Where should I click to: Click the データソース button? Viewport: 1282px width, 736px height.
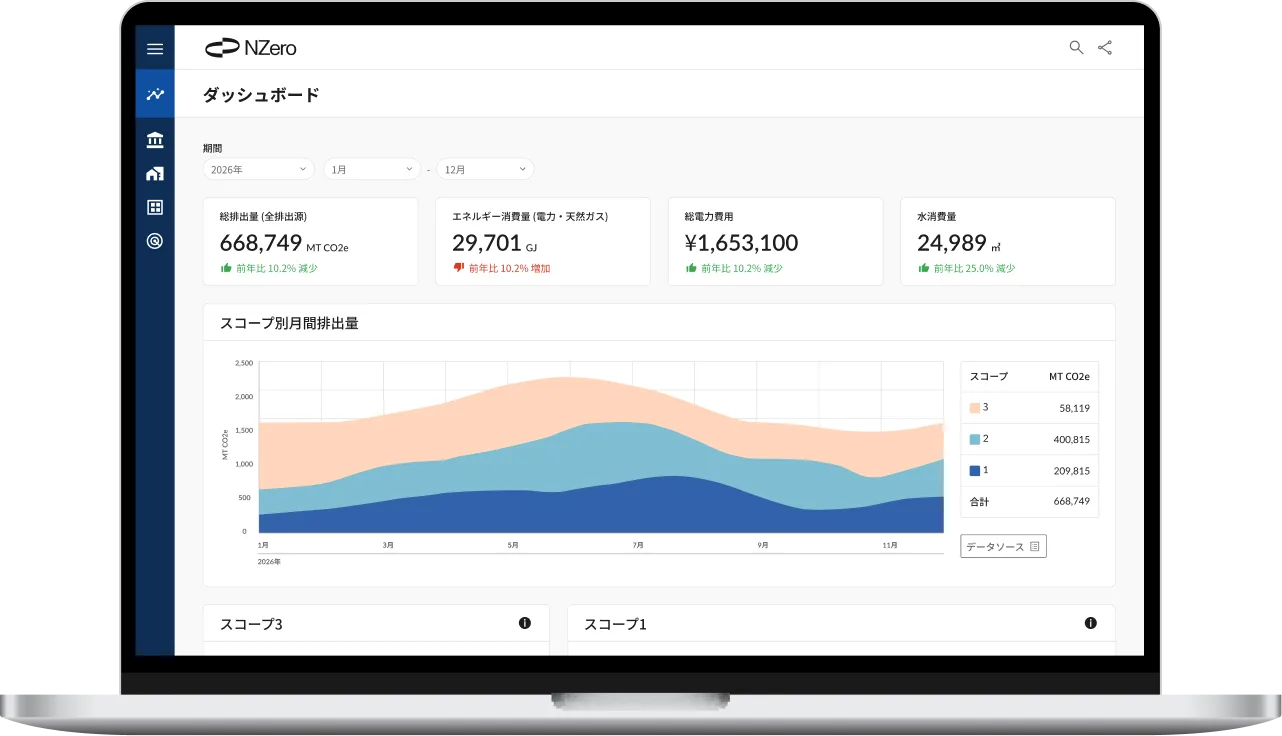click(1003, 546)
